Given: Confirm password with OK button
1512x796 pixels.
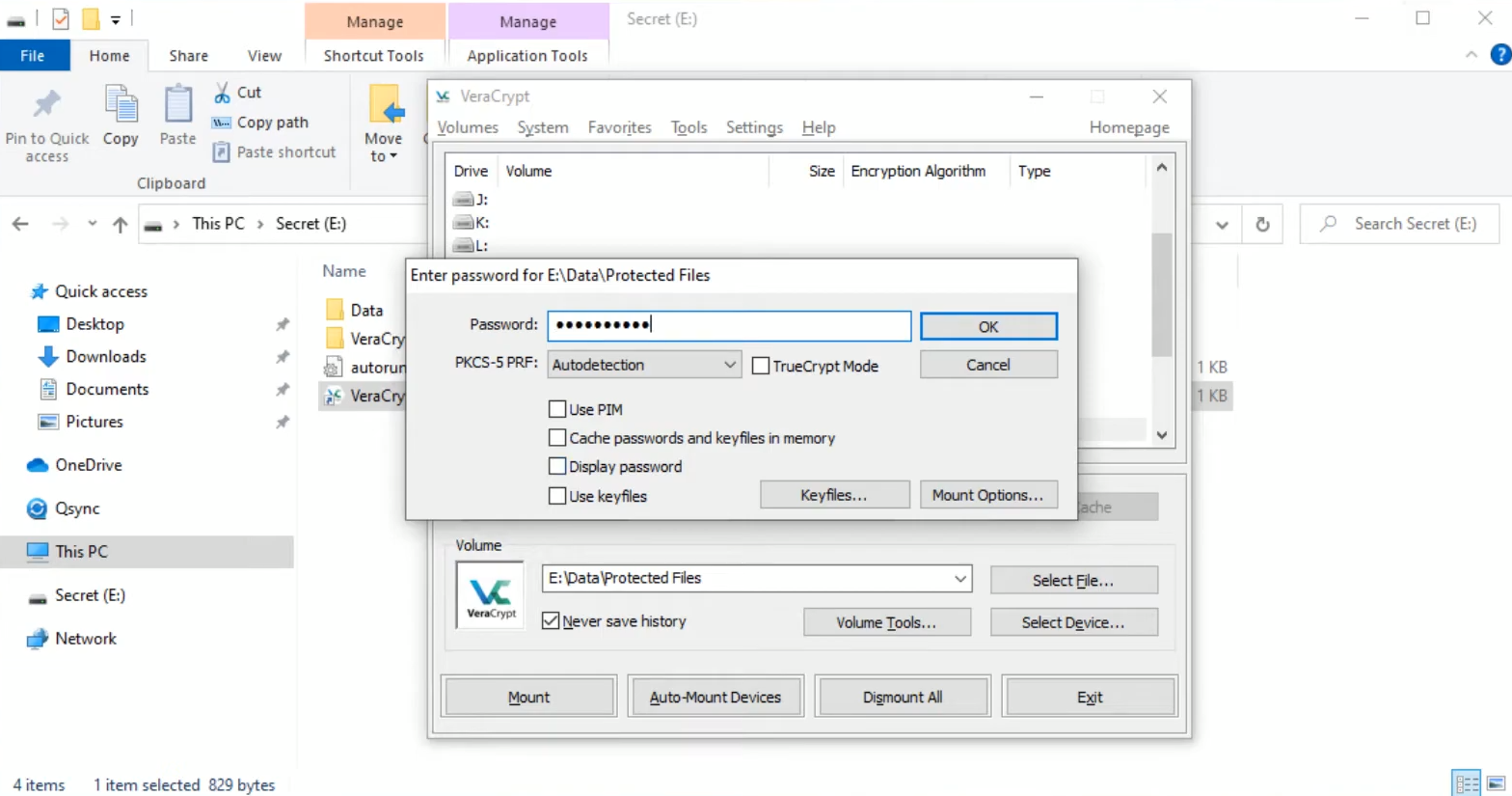Looking at the screenshot, I should click(x=988, y=327).
